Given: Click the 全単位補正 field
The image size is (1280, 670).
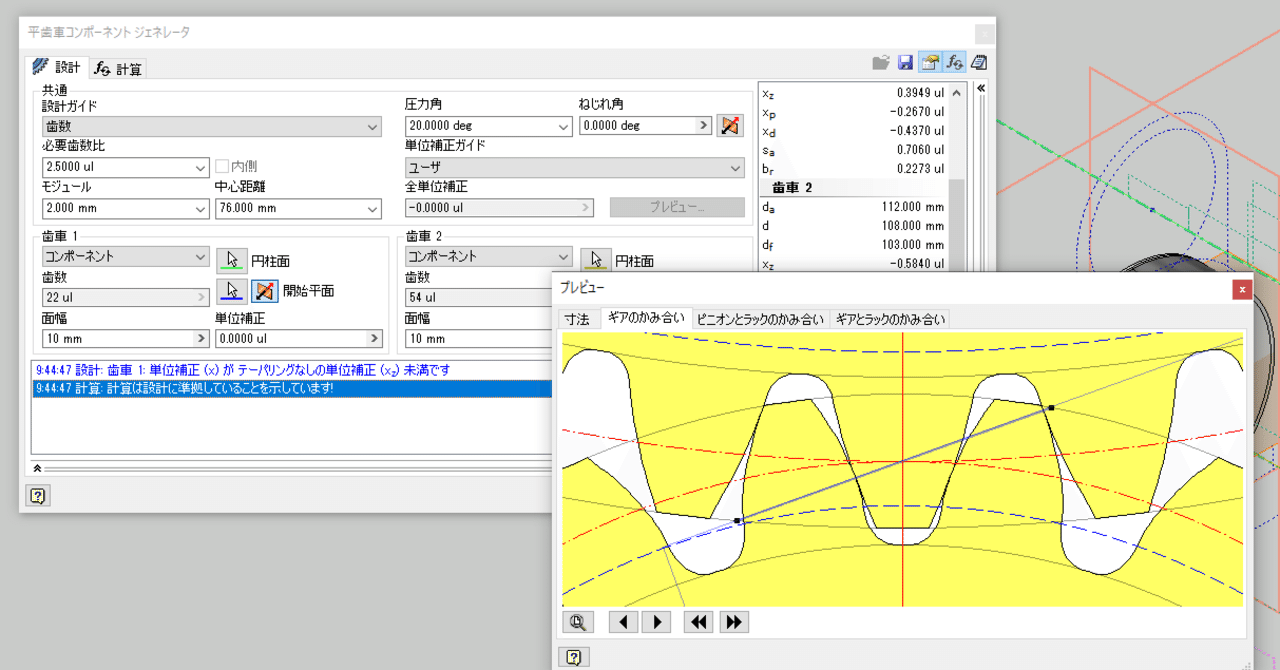Looking at the screenshot, I should coord(499,208).
